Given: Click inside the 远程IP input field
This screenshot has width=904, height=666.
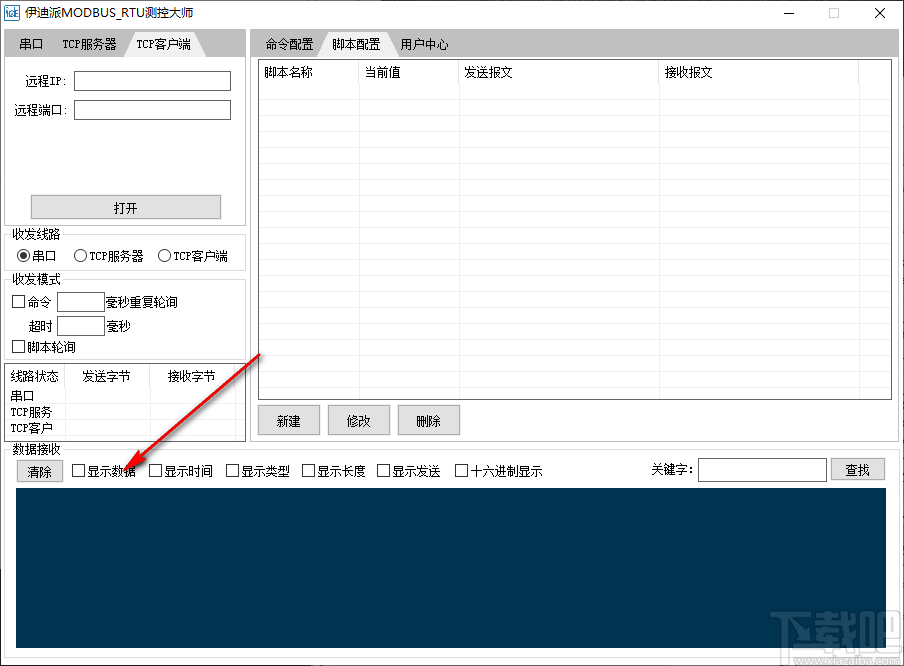Looking at the screenshot, I should 151,81.
